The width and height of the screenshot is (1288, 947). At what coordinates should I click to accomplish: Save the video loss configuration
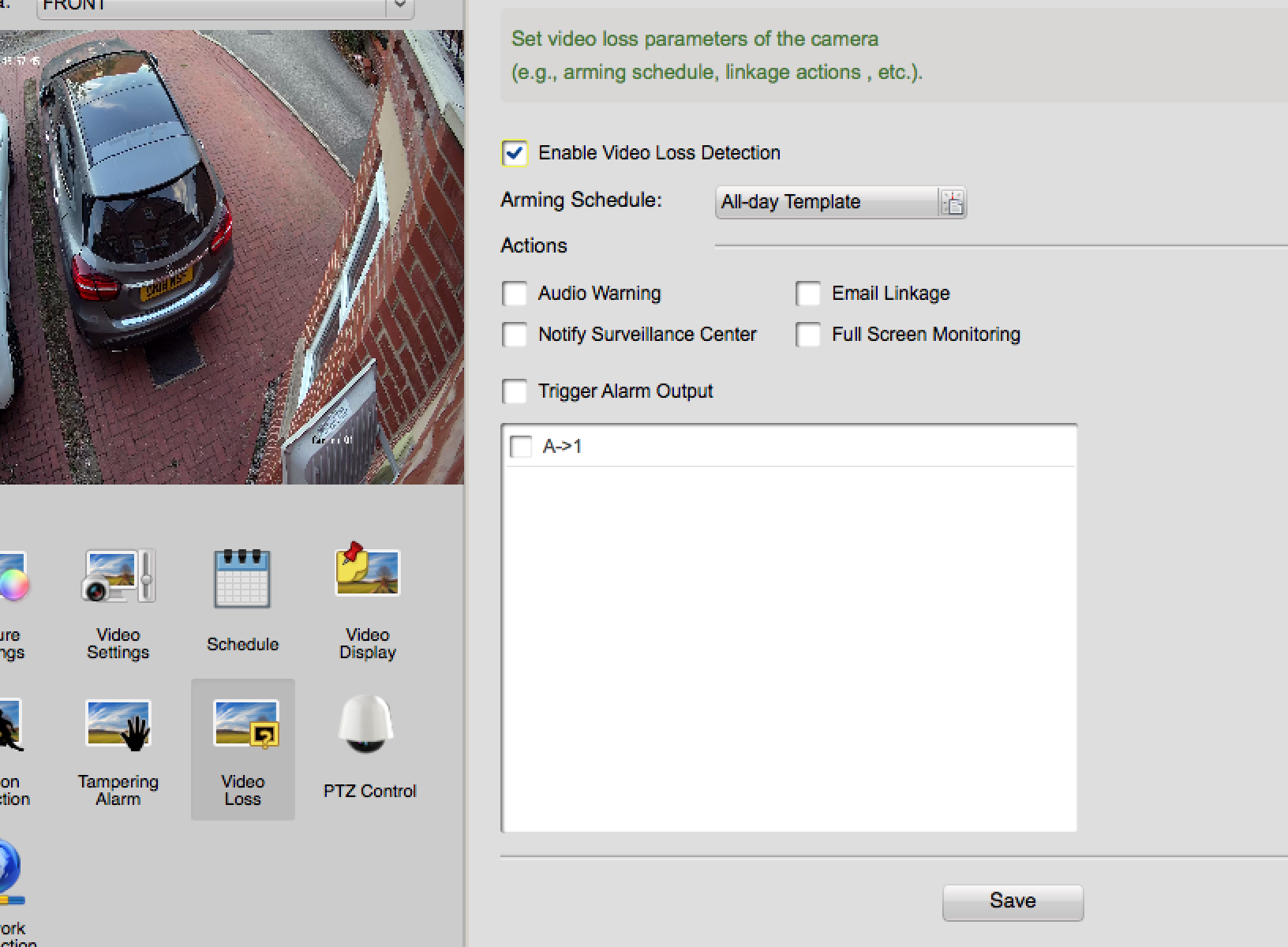1013,900
